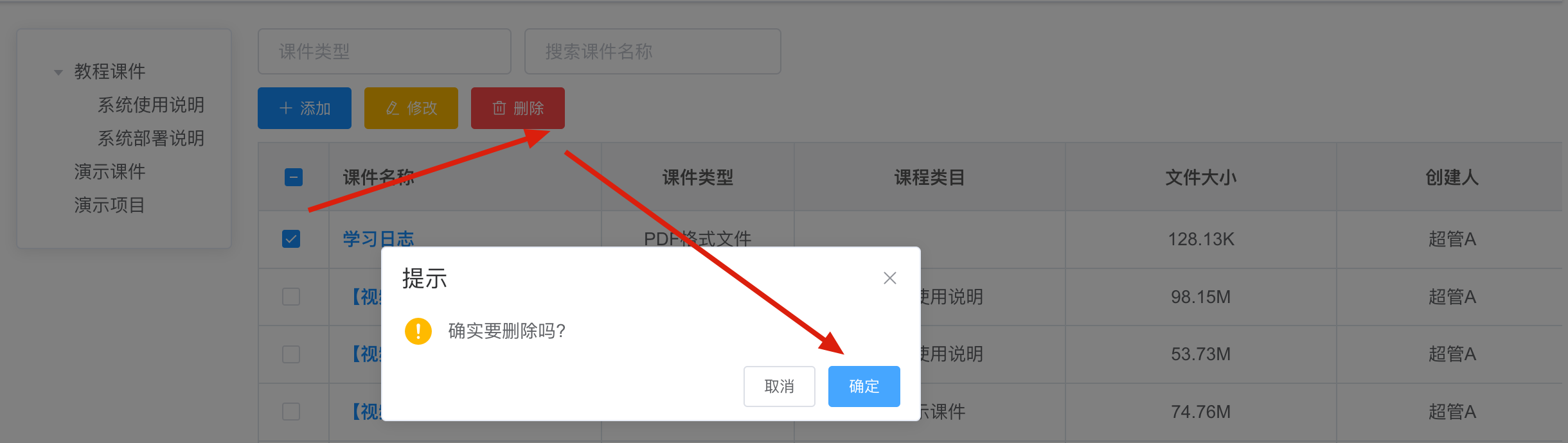Viewport: 1568px width, 443px height.
Task: Click the plus icon on the 添加 button
Action: (286, 108)
